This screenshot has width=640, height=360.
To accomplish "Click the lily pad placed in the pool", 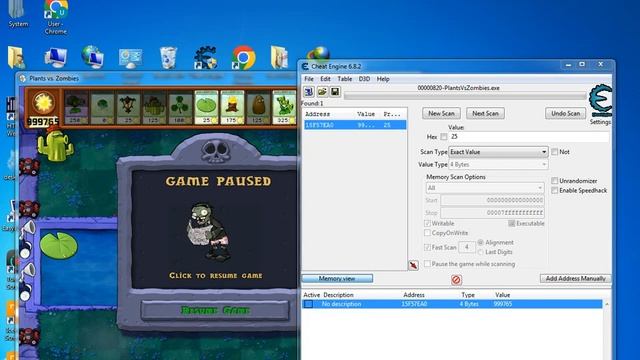I will pyautogui.click(x=59, y=245).
